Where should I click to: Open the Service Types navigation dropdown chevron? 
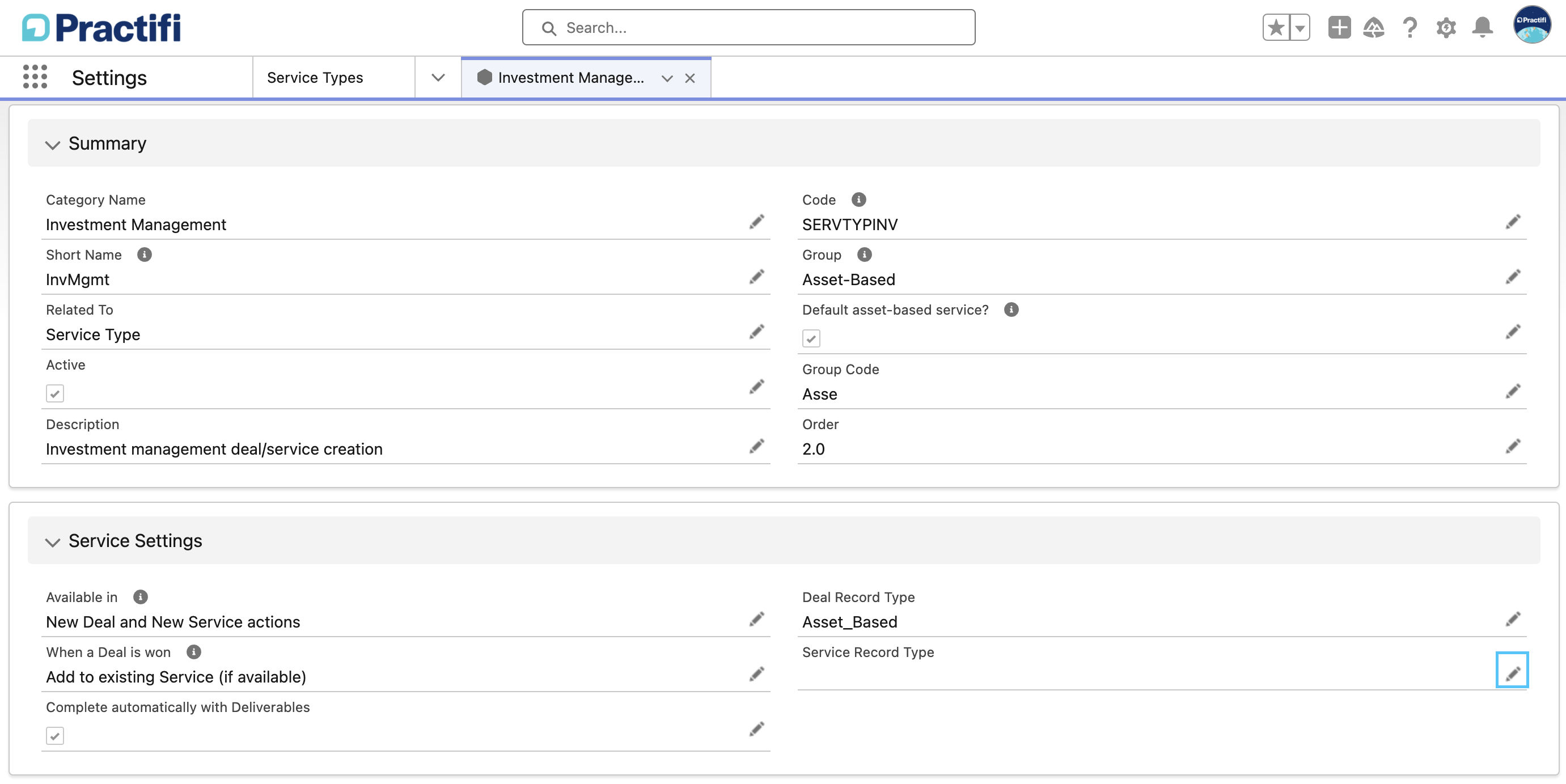[438, 78]
